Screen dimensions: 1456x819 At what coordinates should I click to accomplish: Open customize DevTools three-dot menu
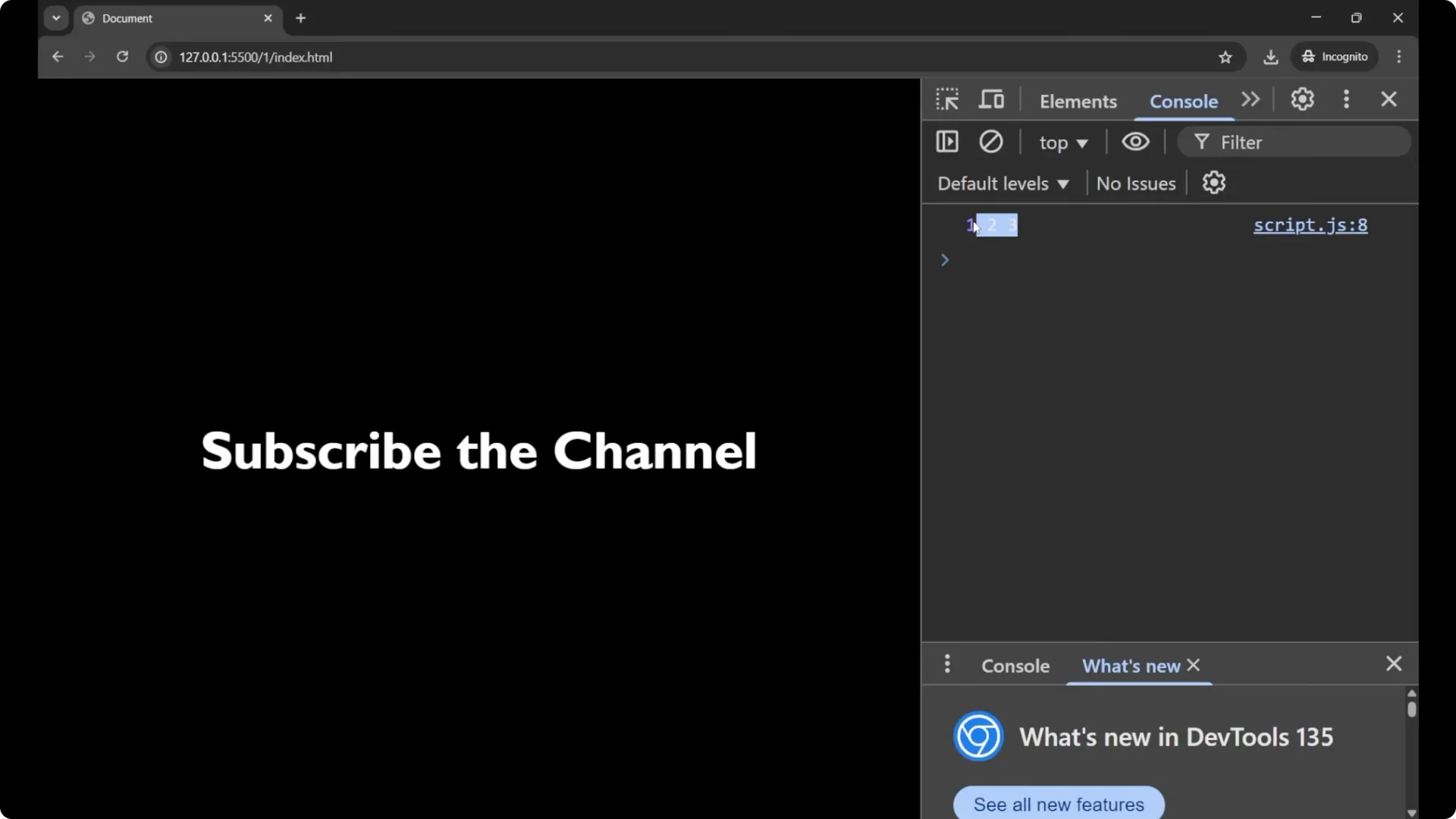pos(1346,99)
